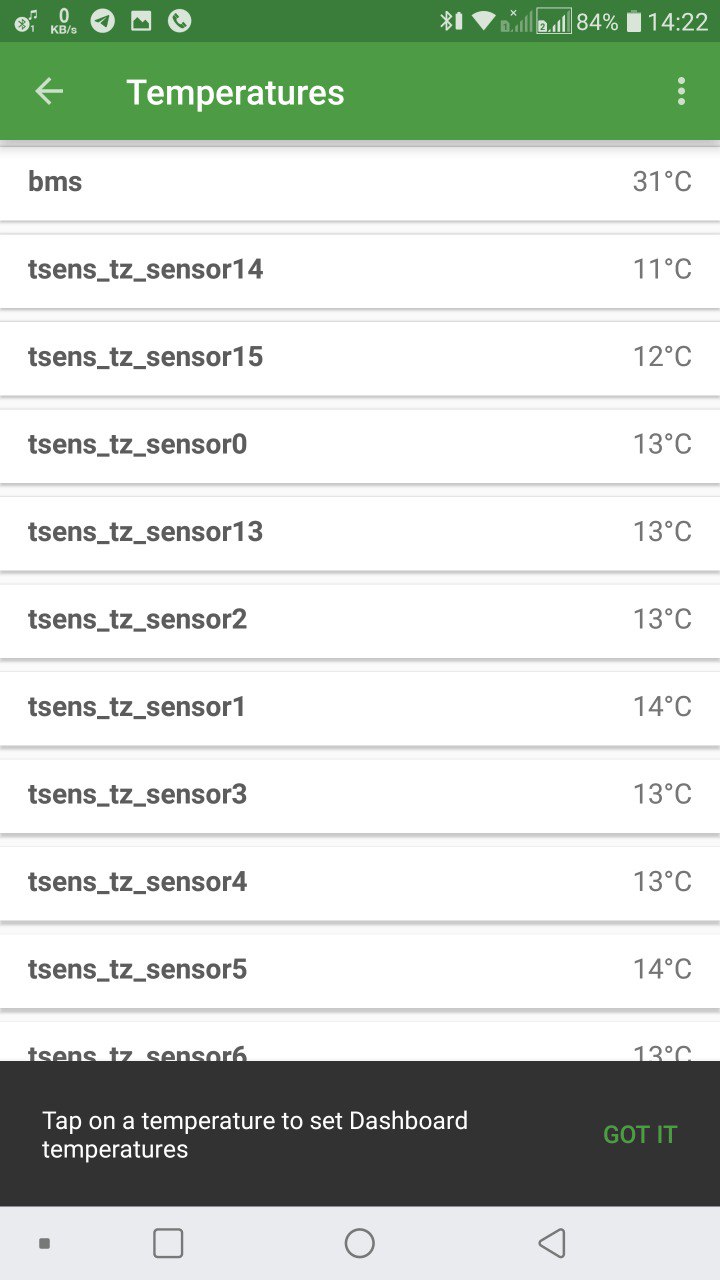The height and width of the screenshot is (1280, 720).
Task: Dismiss the hint with GOT IT
Action: (x=640, y=1134)
